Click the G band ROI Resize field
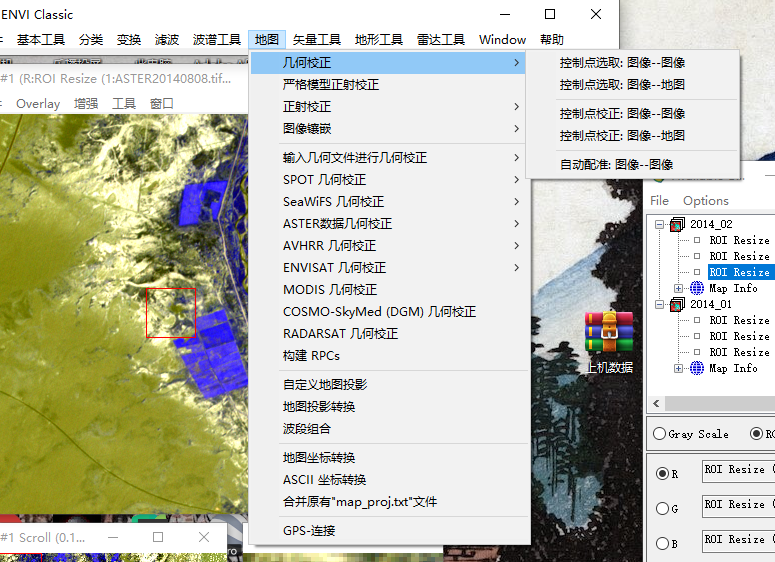The height and width of the screenshot is (562, 775). (x=738, y=506)
